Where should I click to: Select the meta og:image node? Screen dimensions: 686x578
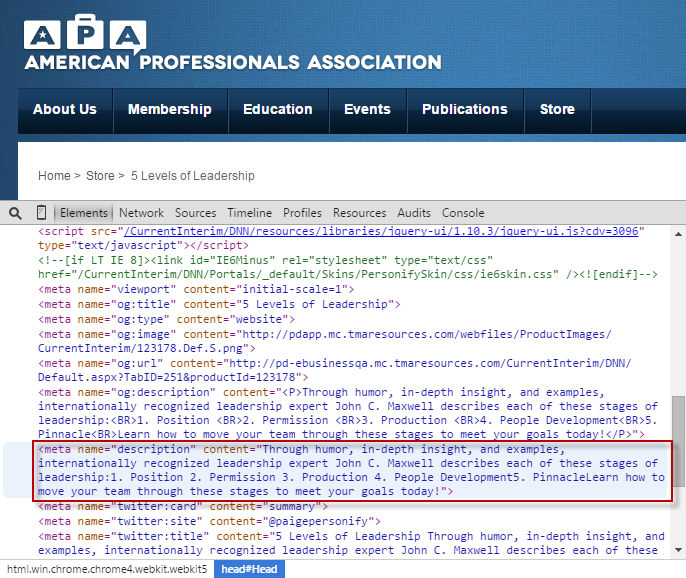pyautogui.click(x=325, y=341)
